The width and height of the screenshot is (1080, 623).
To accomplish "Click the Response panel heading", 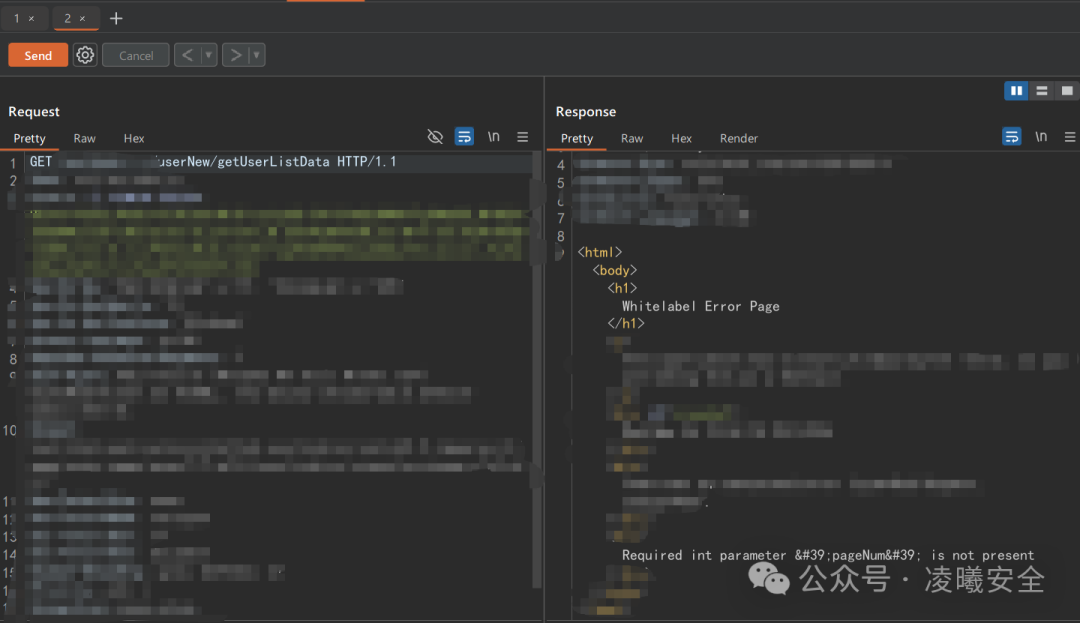I will pos(586,112).
